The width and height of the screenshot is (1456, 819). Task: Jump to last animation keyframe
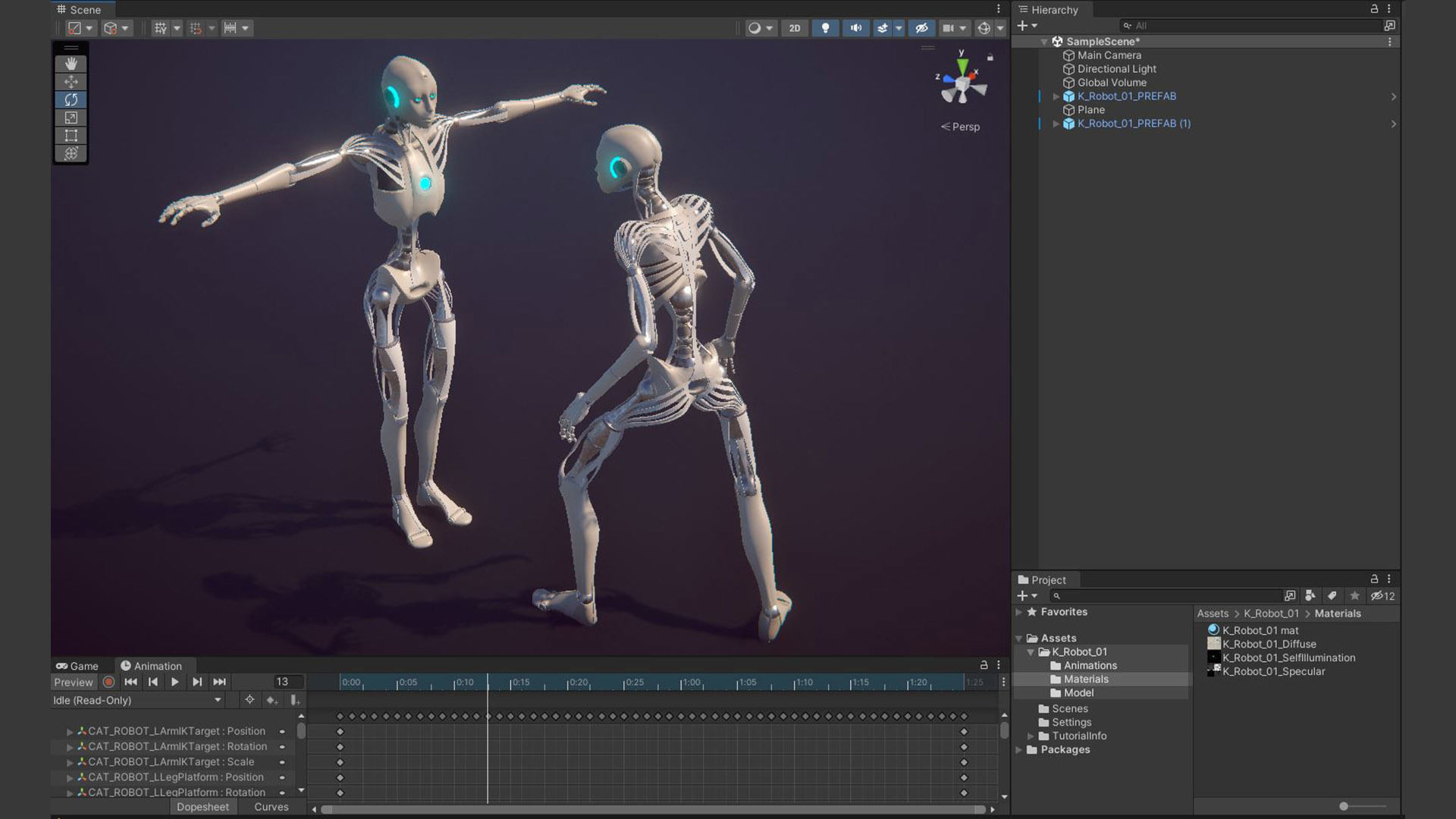[x=219, y=682]
